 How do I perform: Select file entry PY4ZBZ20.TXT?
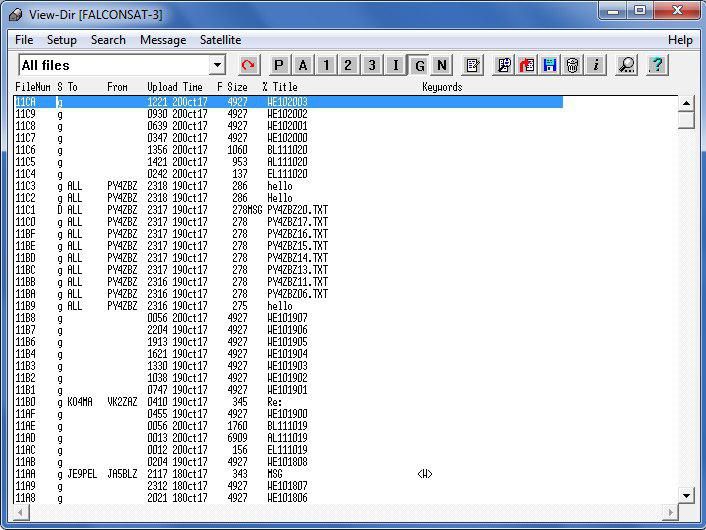297,209
